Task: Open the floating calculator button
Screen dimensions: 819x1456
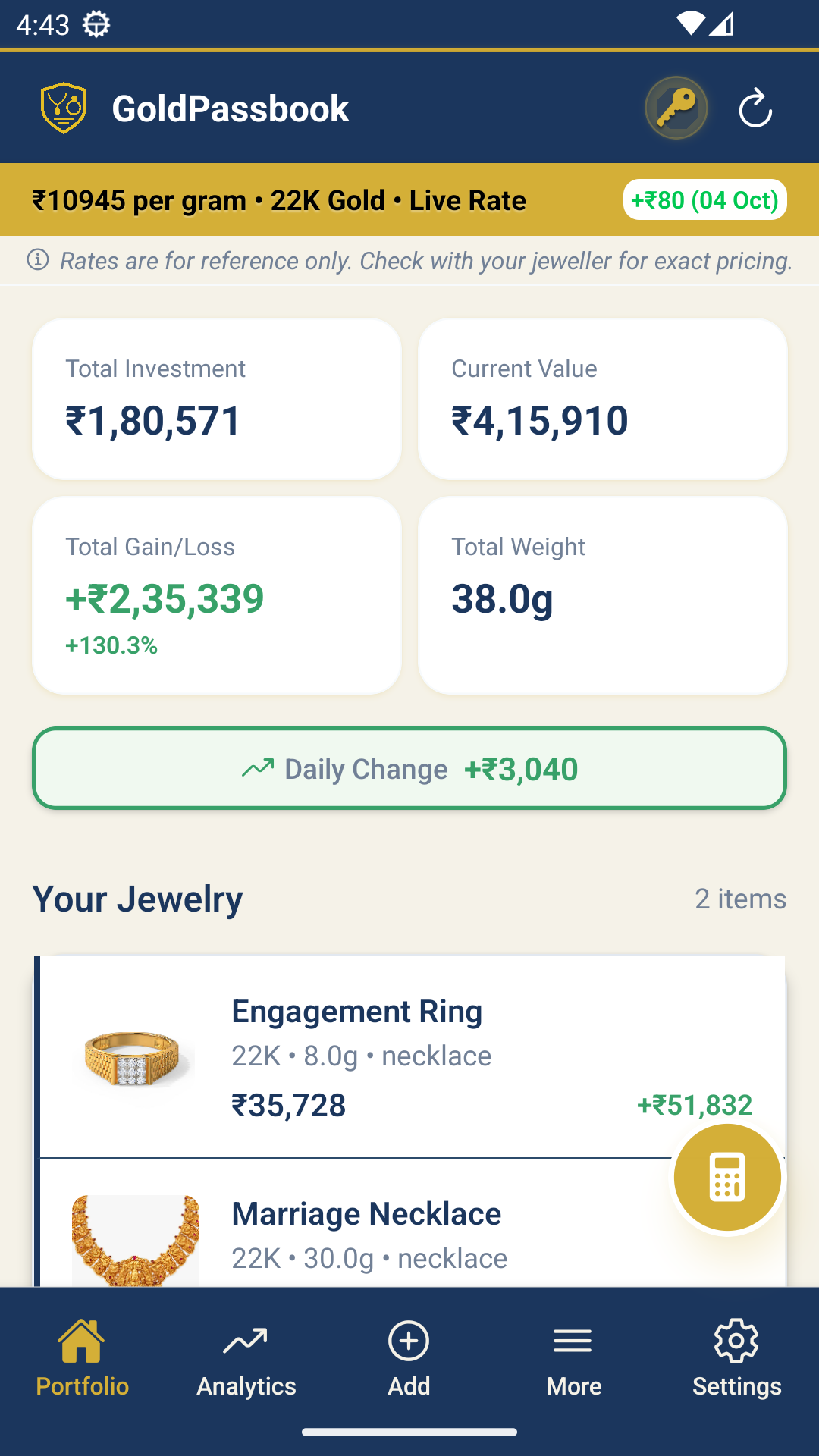Action: 727,1178
